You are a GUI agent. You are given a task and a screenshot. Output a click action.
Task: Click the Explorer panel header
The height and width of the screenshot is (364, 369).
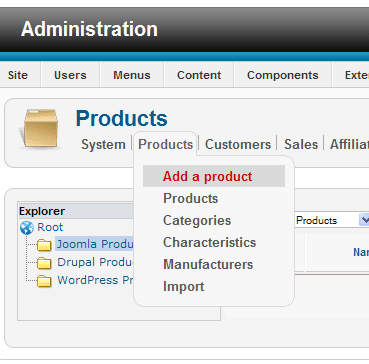77,211
